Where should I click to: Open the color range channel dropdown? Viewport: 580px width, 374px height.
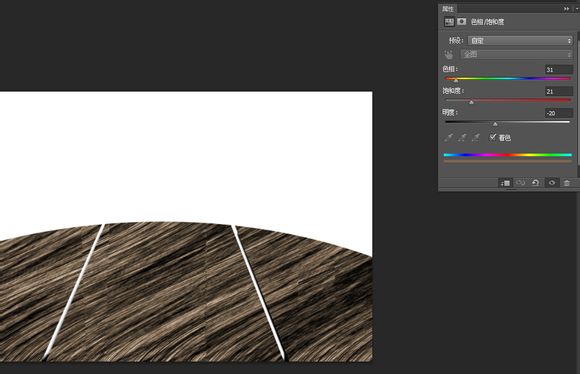[517, 55]
